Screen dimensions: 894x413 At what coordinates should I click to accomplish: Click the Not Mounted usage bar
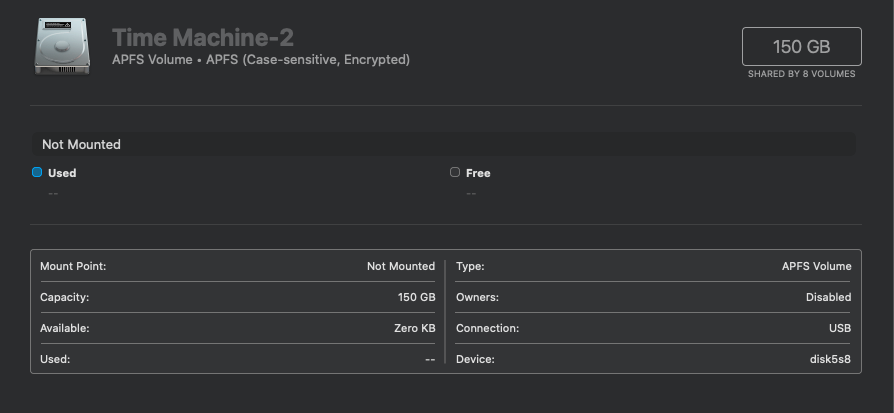[x=443, y=144]
